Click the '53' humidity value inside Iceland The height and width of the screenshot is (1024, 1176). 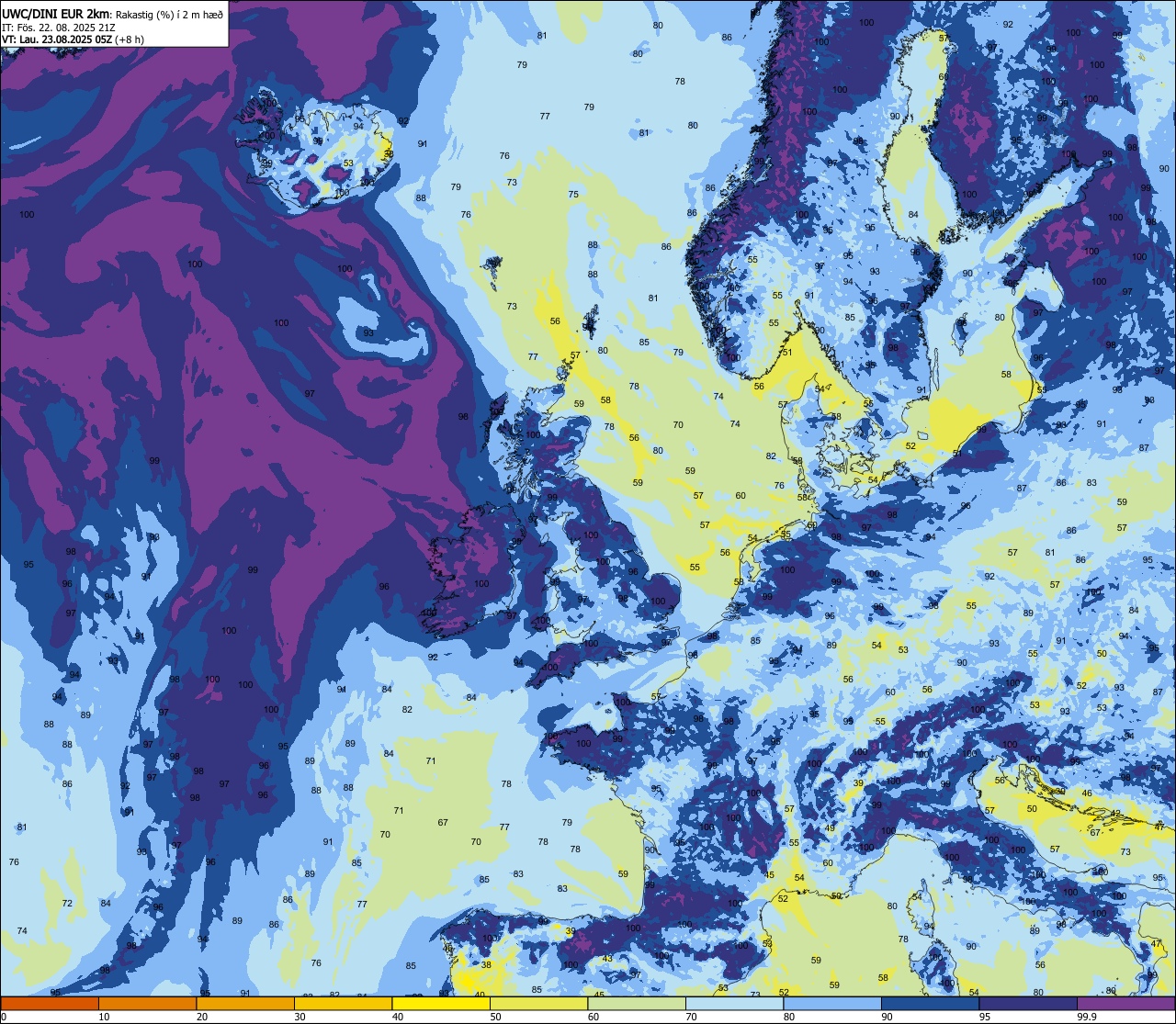pyautogui.click(x=348, y=163)
